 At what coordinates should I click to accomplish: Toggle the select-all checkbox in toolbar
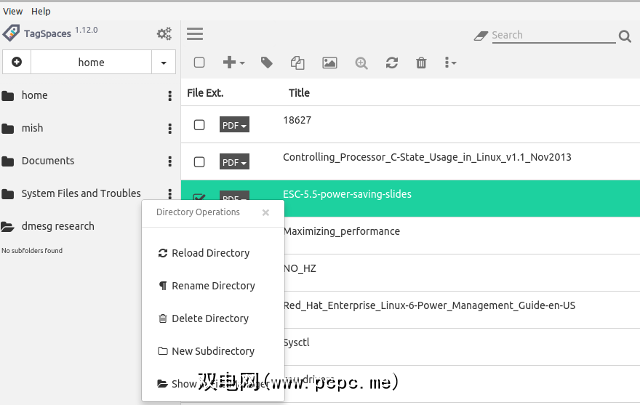pos(199,62)
